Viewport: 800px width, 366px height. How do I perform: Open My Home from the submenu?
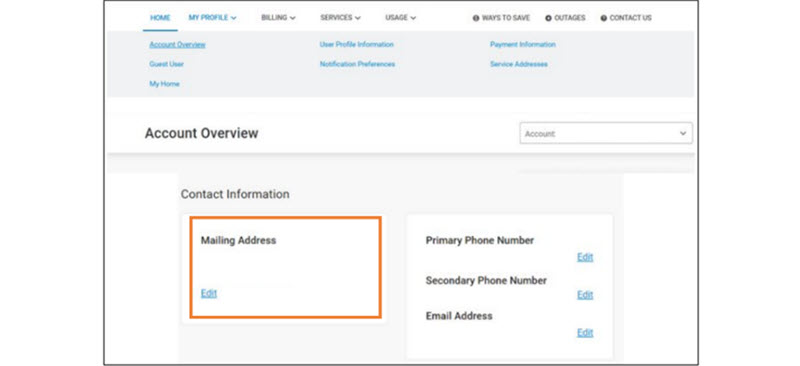coord(164,84)
